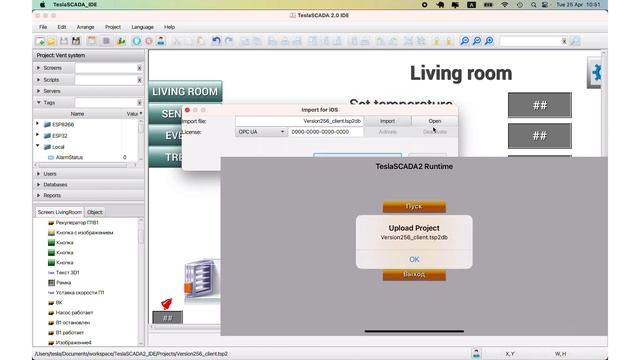Open the Edit menu
Screen dimensions: 640x360
tap(62, 27)
